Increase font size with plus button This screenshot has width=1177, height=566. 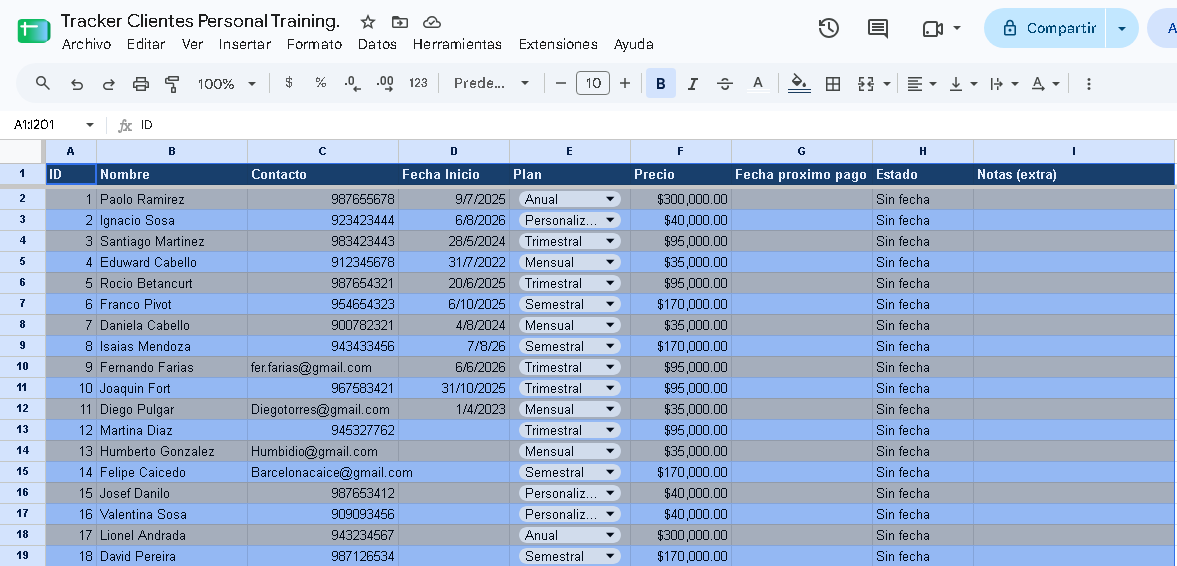pos(625,83)
